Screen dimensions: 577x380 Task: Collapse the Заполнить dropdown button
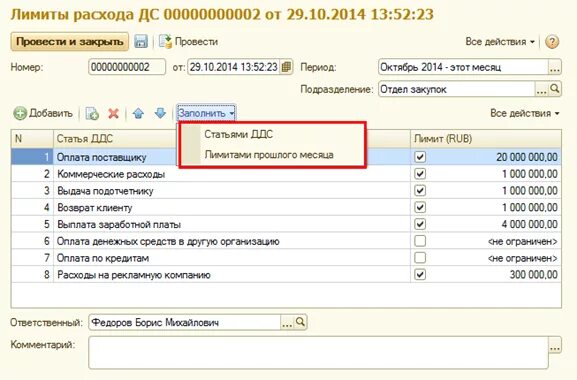[x=206, y=113]
